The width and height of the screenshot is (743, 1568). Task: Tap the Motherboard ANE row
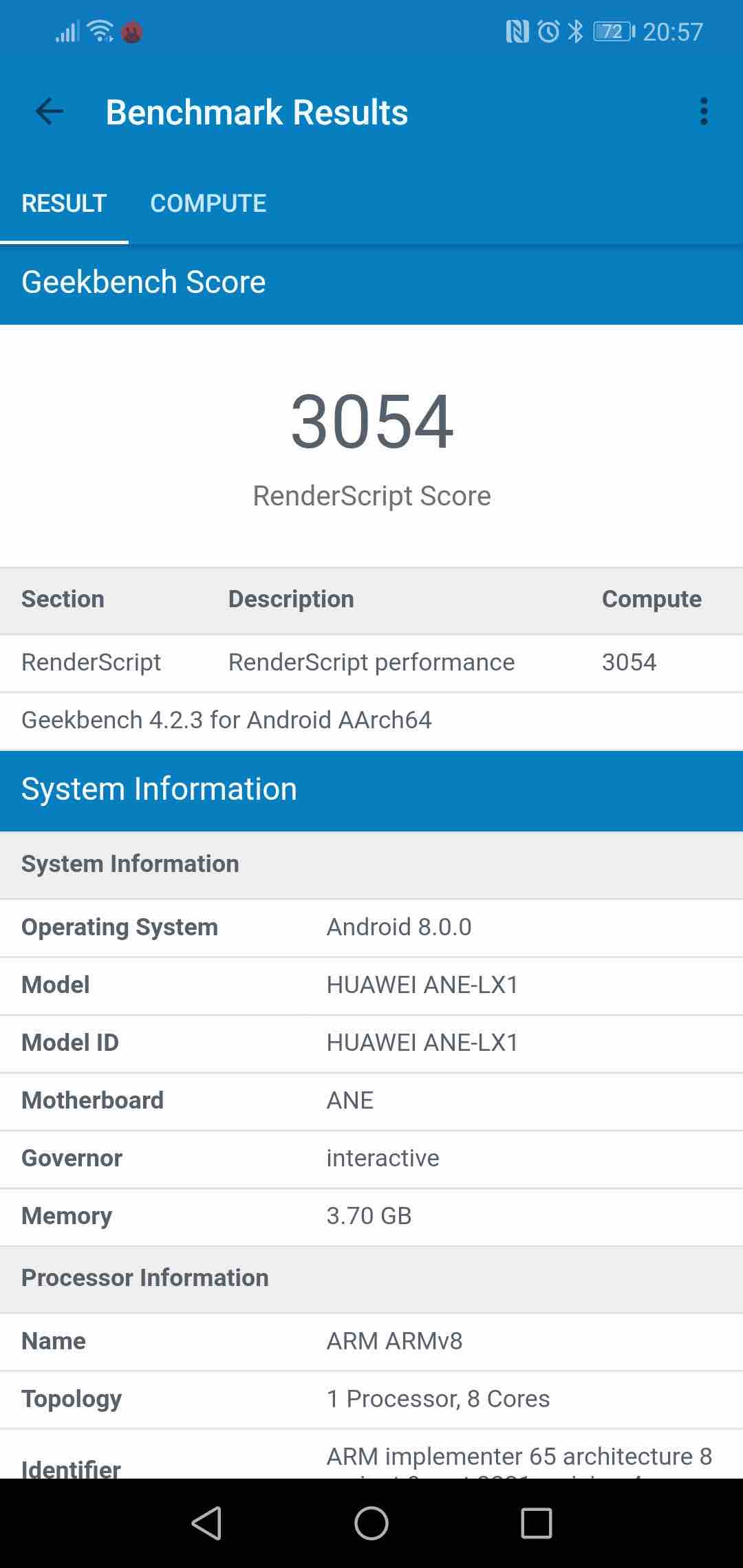click(371, 1100)
